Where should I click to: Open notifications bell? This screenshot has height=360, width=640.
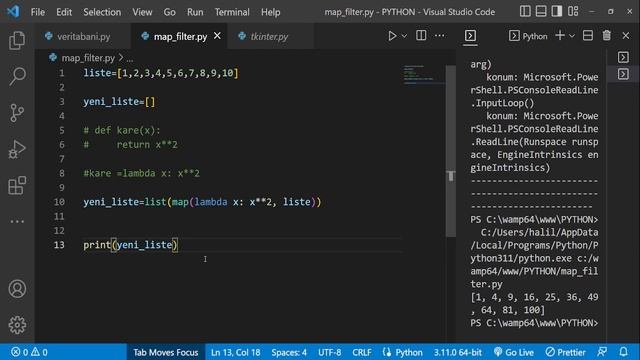pyautogui.click(x=623, y=352)
